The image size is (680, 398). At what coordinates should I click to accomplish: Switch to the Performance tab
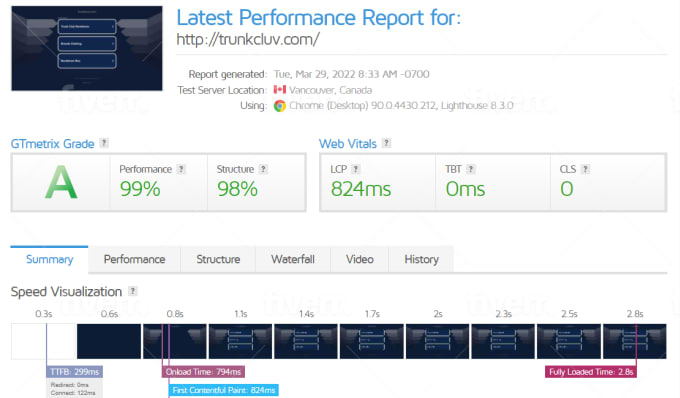click(x=134, y=259)
